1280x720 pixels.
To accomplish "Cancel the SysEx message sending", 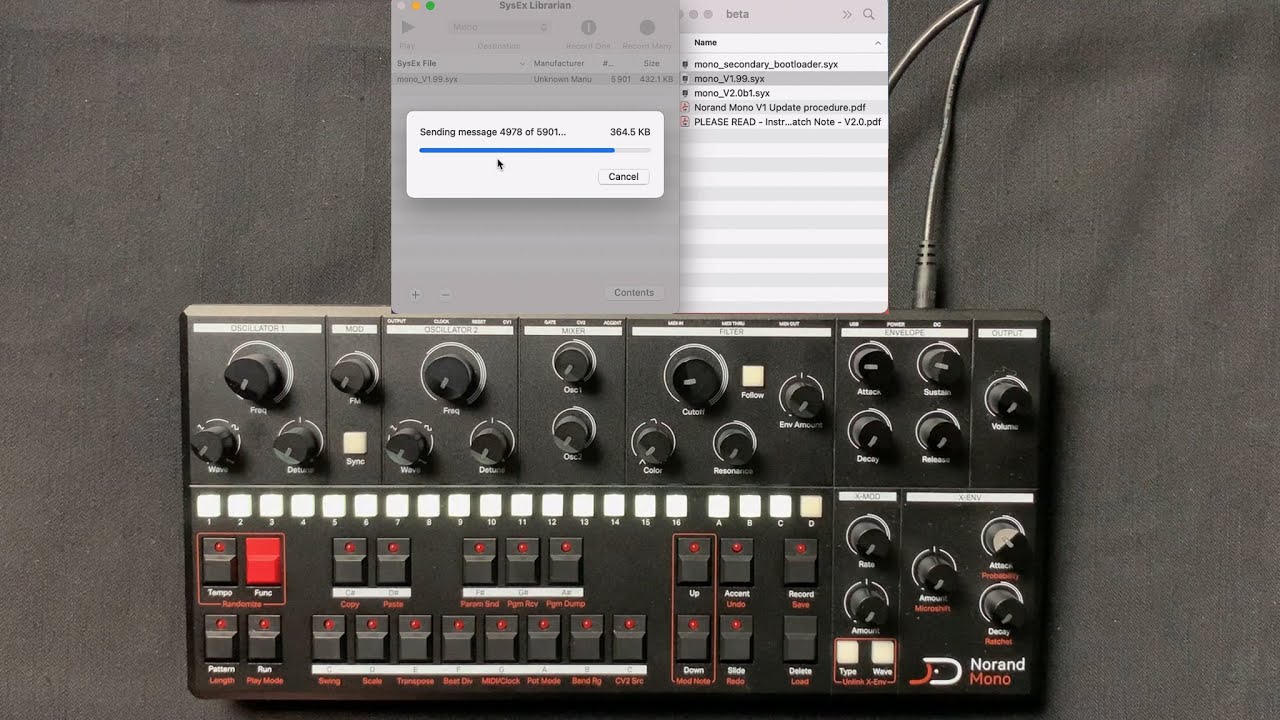I will click(x=623, y=177).
